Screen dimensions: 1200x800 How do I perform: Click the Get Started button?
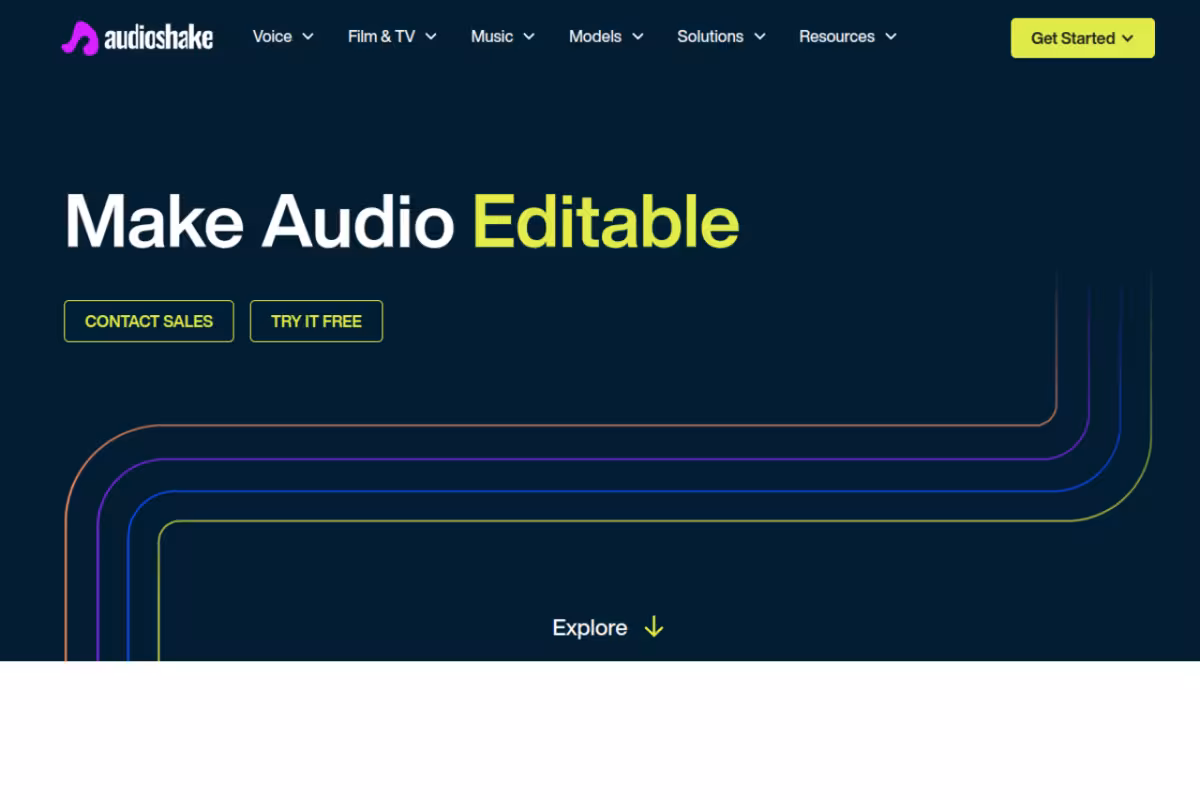tap(1083, 38)
